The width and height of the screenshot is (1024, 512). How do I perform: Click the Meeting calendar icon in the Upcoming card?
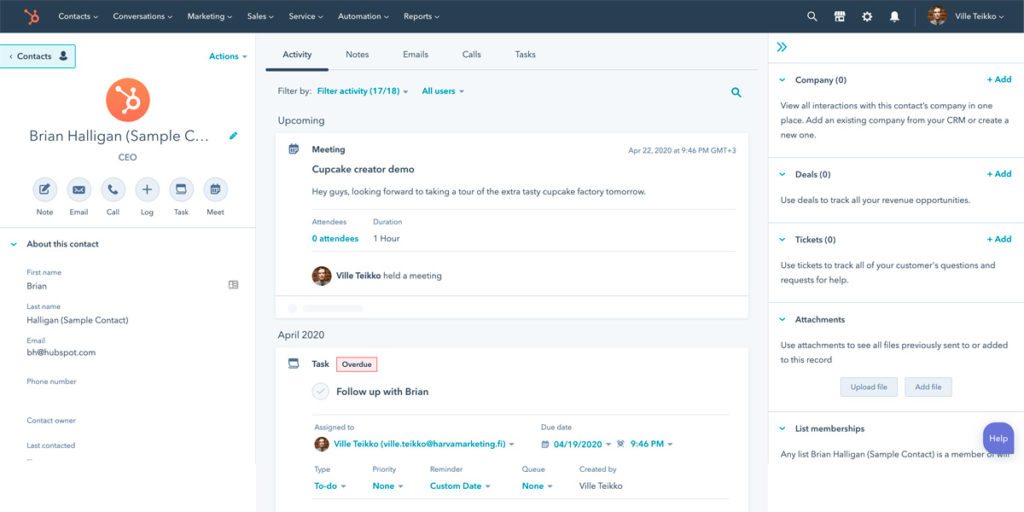click(294, 149)
